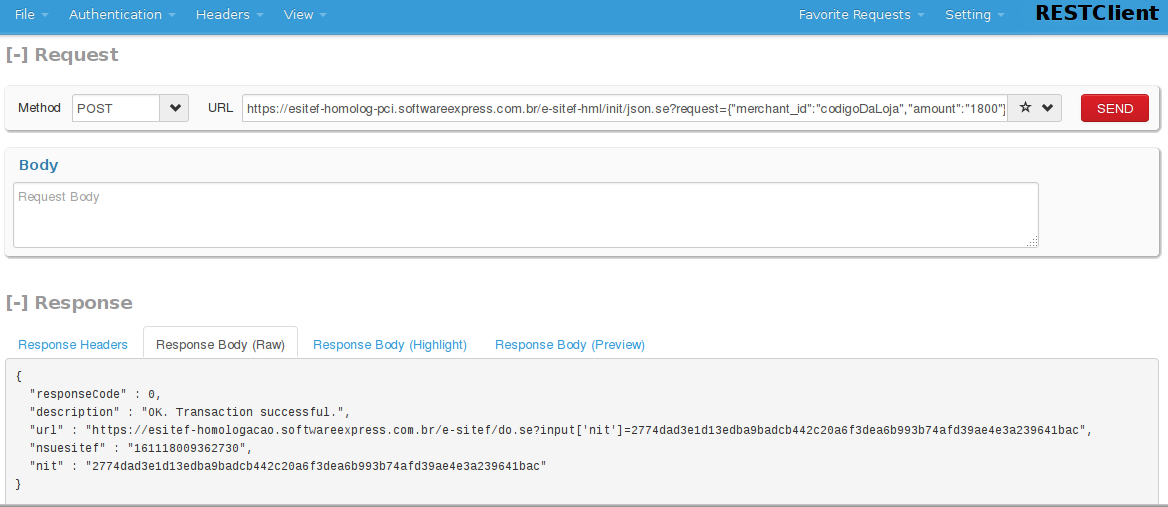
Task: Focus the Request Body text area
Action: click(x=525, y=214)
